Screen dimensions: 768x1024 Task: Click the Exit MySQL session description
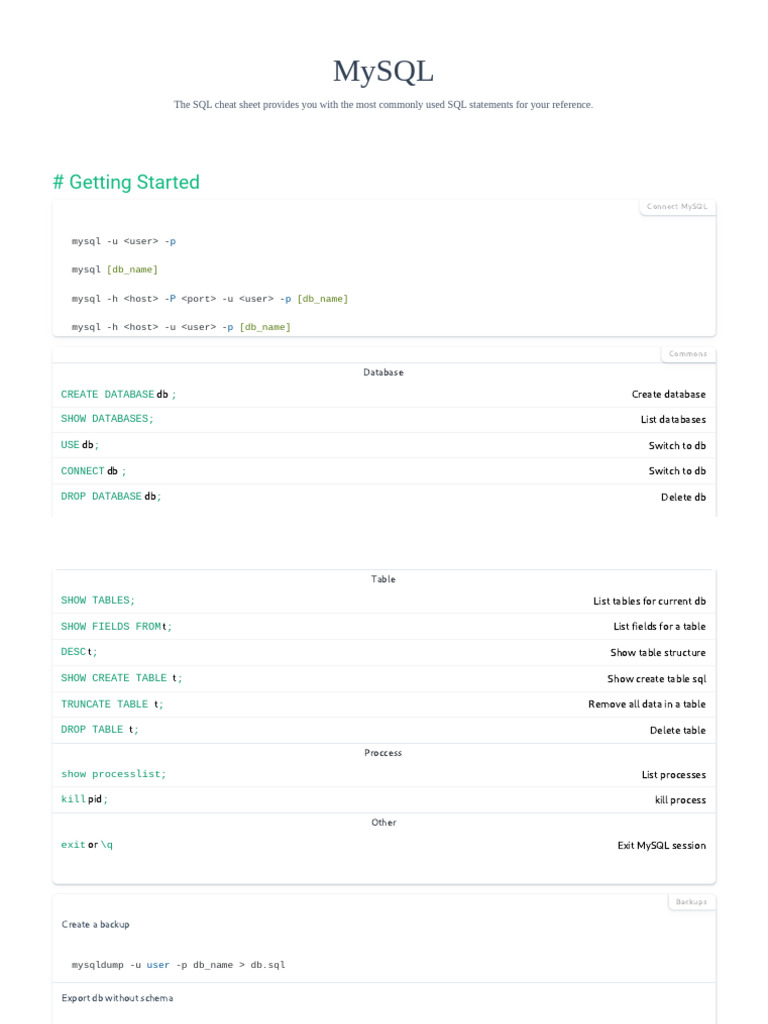[661, 846]
